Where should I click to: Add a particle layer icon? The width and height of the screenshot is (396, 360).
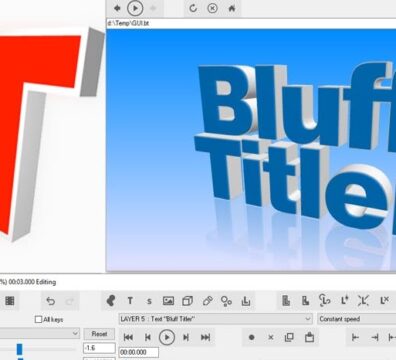pos(226,301)
